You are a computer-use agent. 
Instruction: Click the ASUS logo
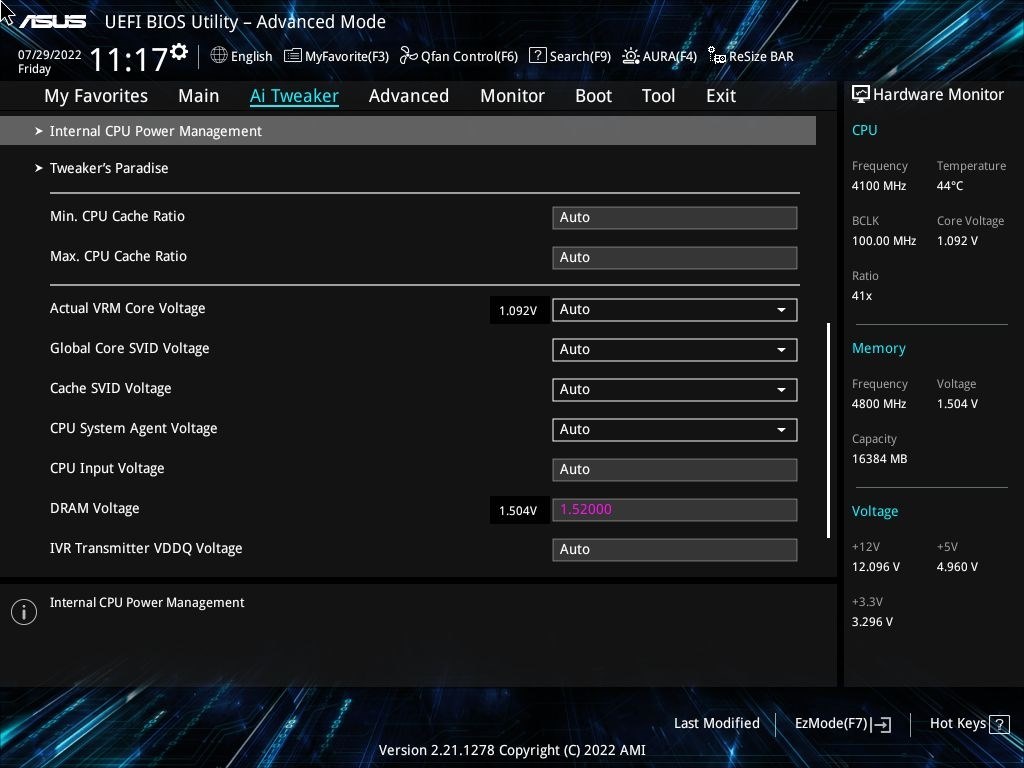point(52,22)
